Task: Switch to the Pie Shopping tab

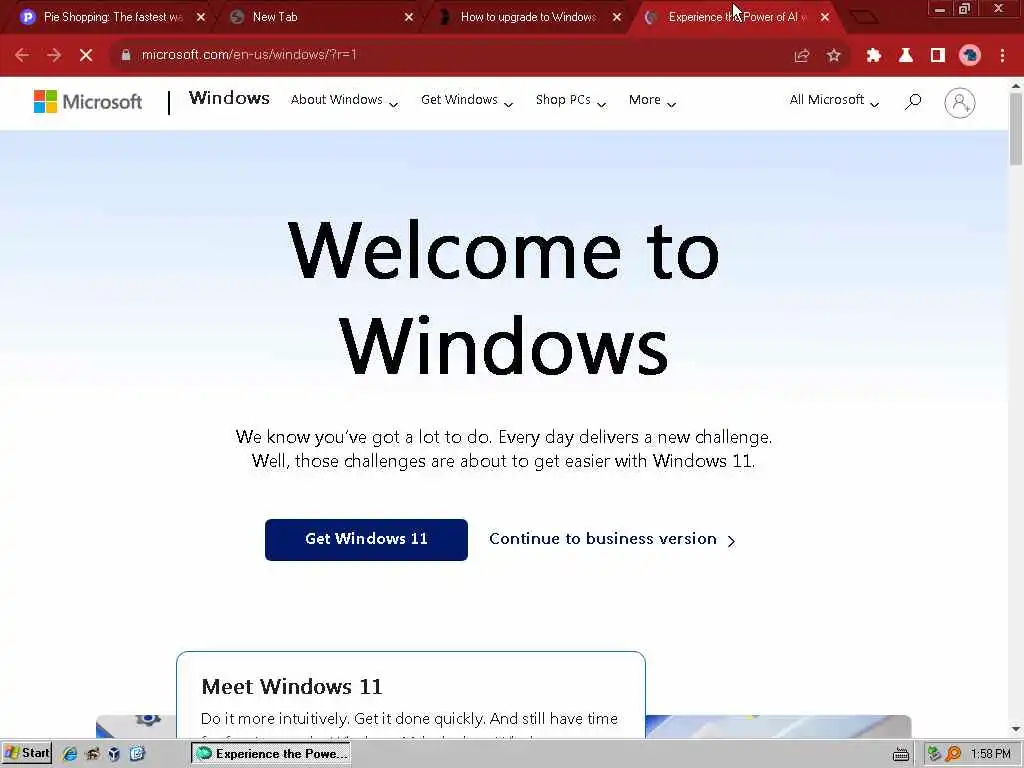Action: pos(111,17)
